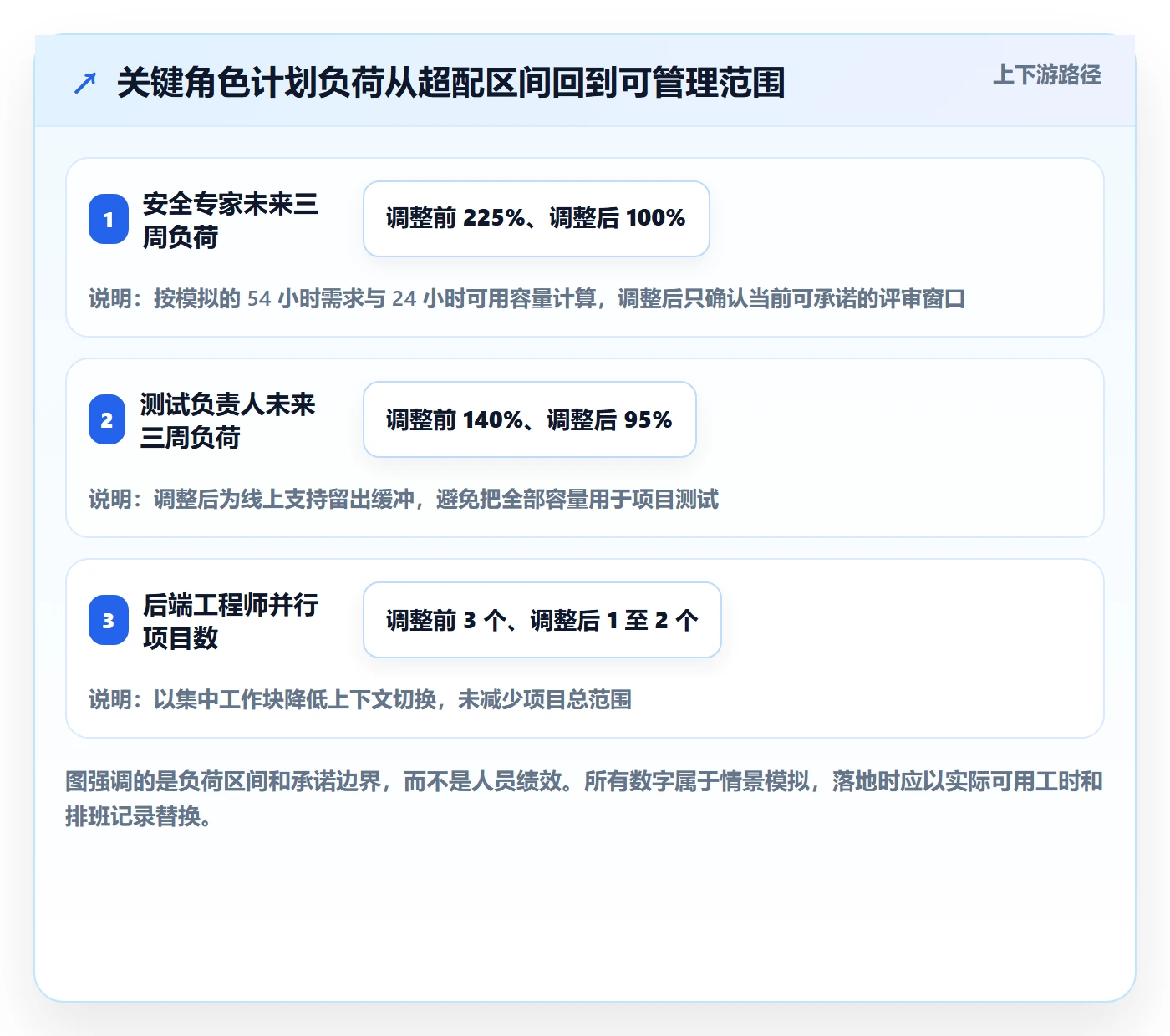Select the 调整前 140%、调整后 95% value box
This screenshot has width=1170, height=1036.
tap(530, 419)
